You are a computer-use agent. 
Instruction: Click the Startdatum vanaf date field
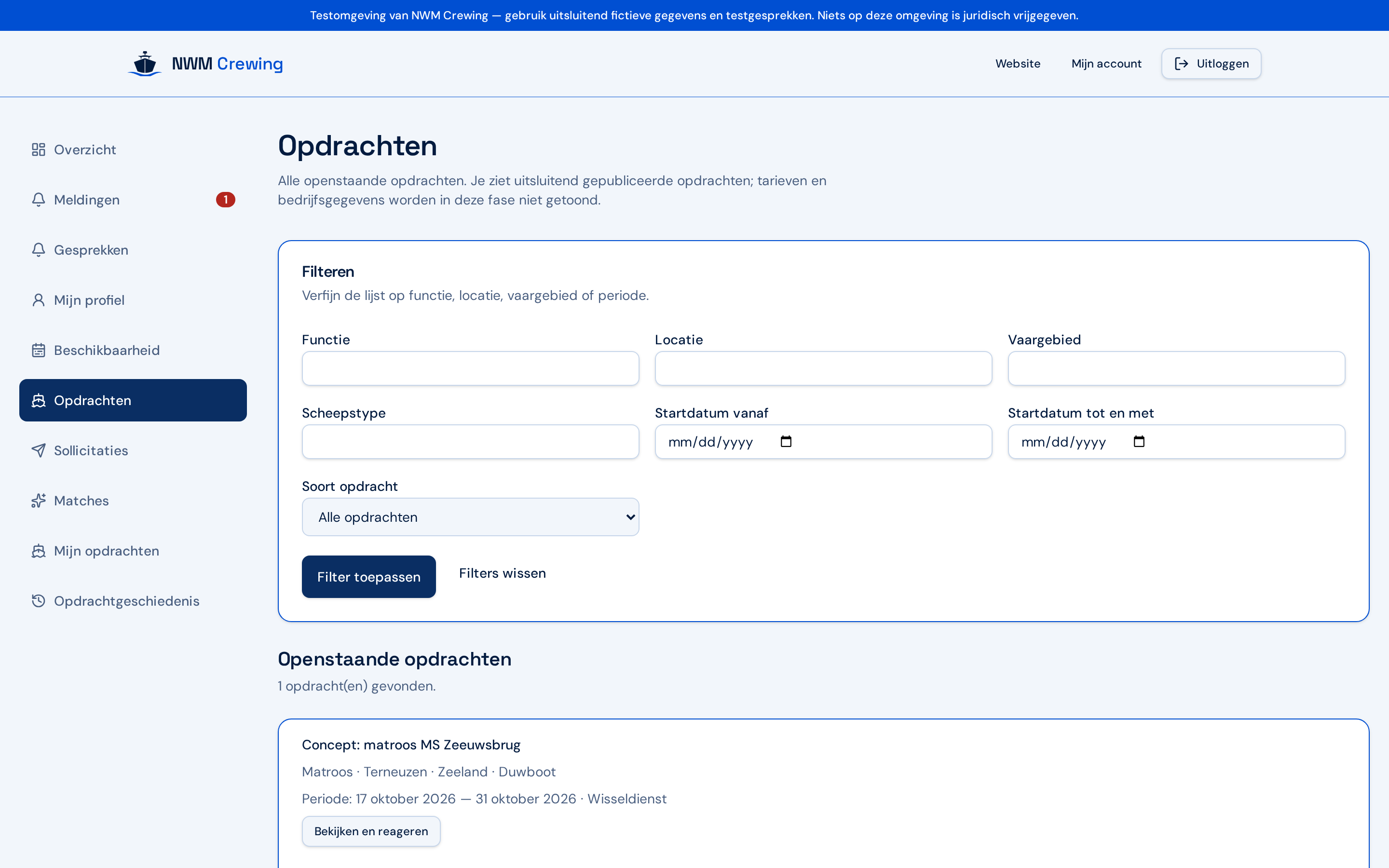823,441
